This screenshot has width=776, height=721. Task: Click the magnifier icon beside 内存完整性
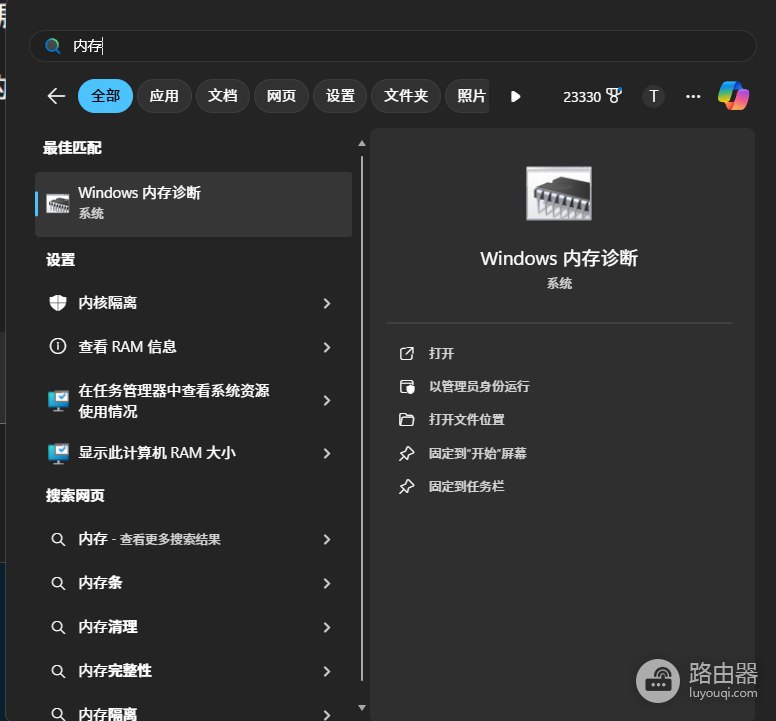[x=58, y=672]
